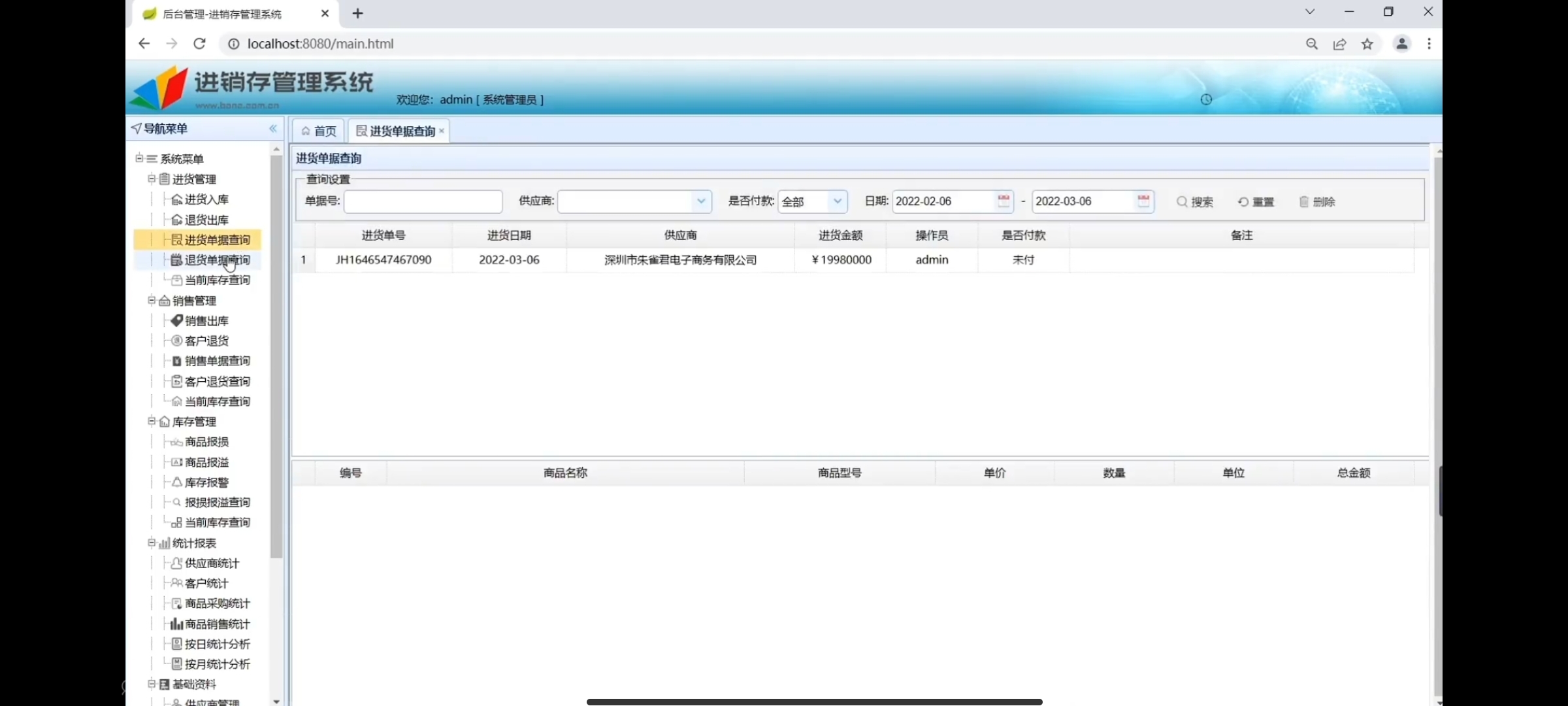
Task: Collapse the 系统菜单 root node
Action: coord(139,158)
